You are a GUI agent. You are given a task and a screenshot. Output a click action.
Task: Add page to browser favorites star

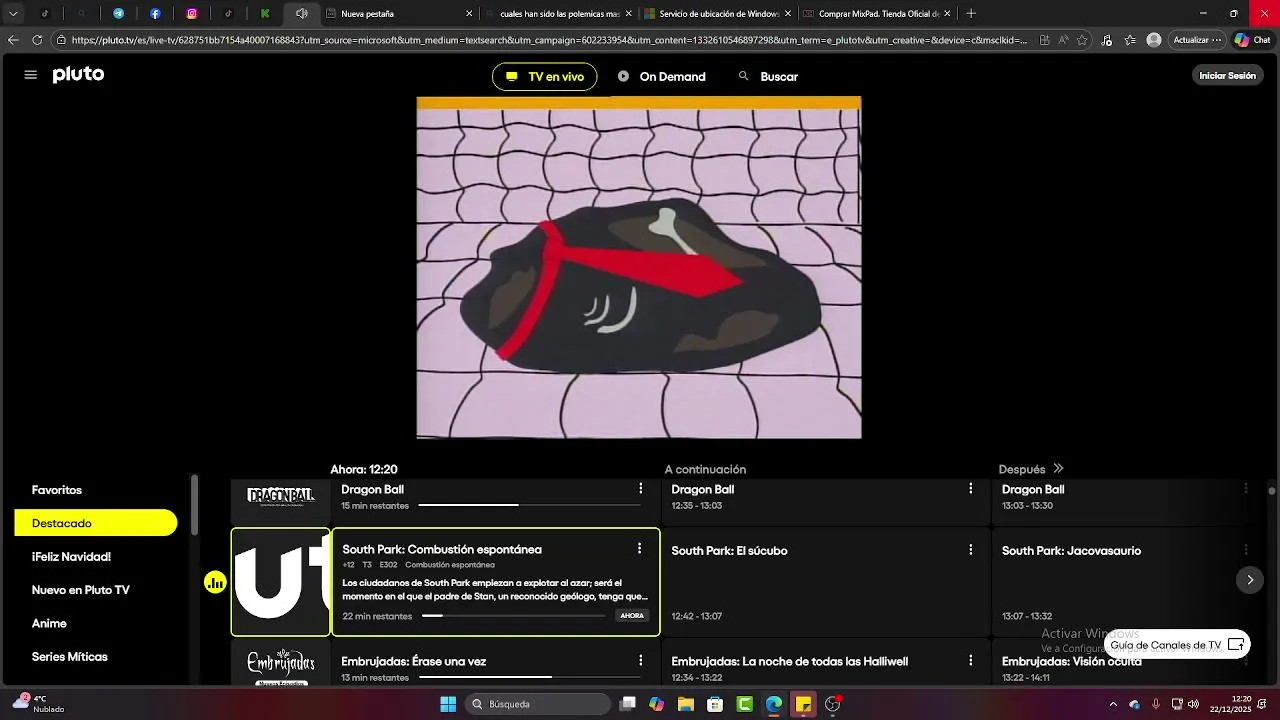(1082, 40)
